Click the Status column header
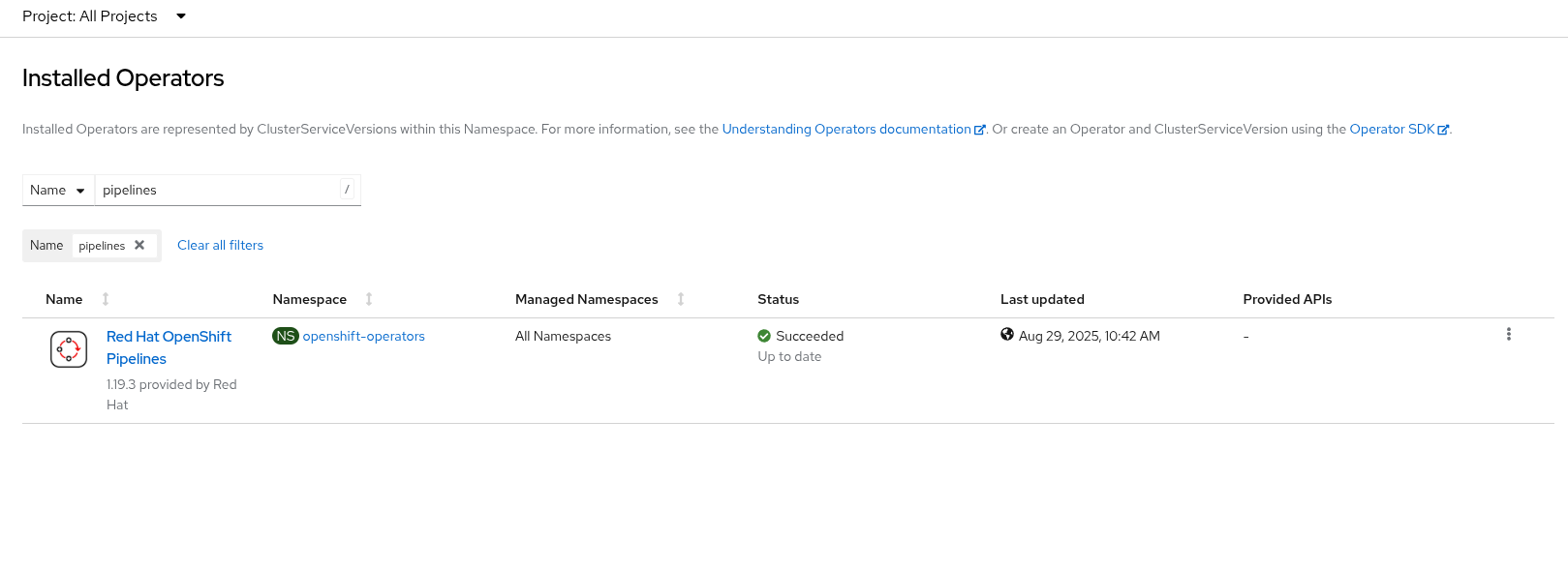 [778, 299]
